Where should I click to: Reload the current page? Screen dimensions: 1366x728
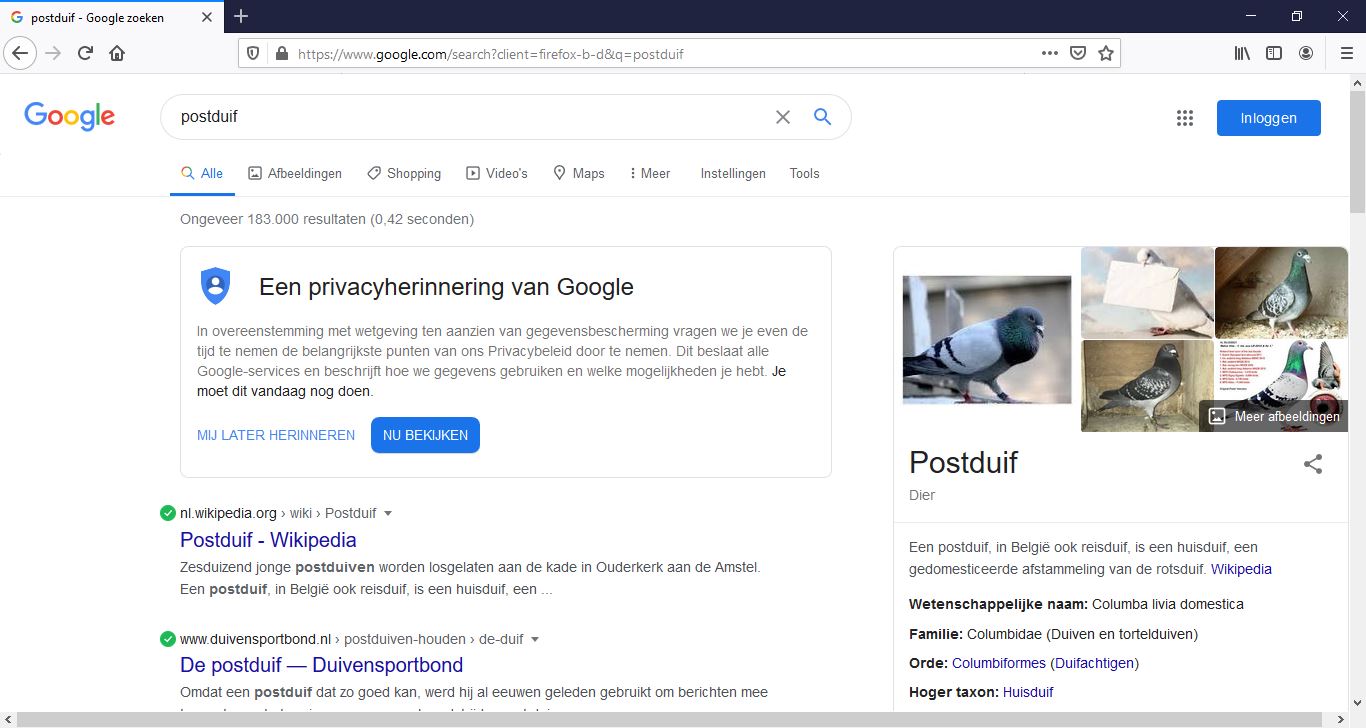(x=85, y=54)
